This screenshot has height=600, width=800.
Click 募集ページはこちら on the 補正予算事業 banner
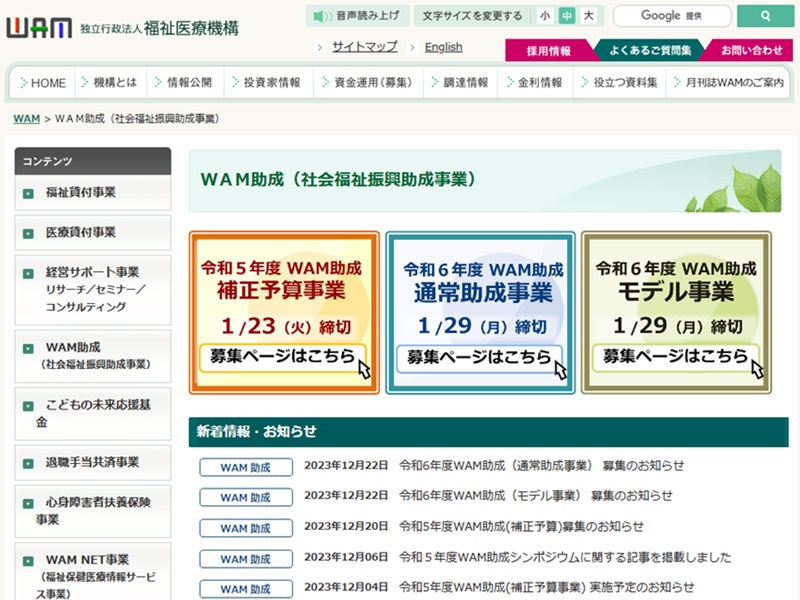[x=283, y=357]
